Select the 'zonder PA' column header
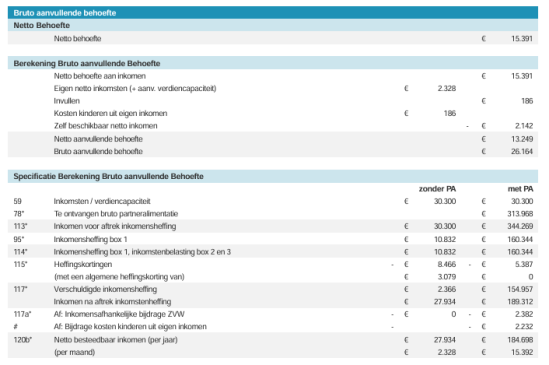Viewport: 549px width, 365px height. coord(437,189)
